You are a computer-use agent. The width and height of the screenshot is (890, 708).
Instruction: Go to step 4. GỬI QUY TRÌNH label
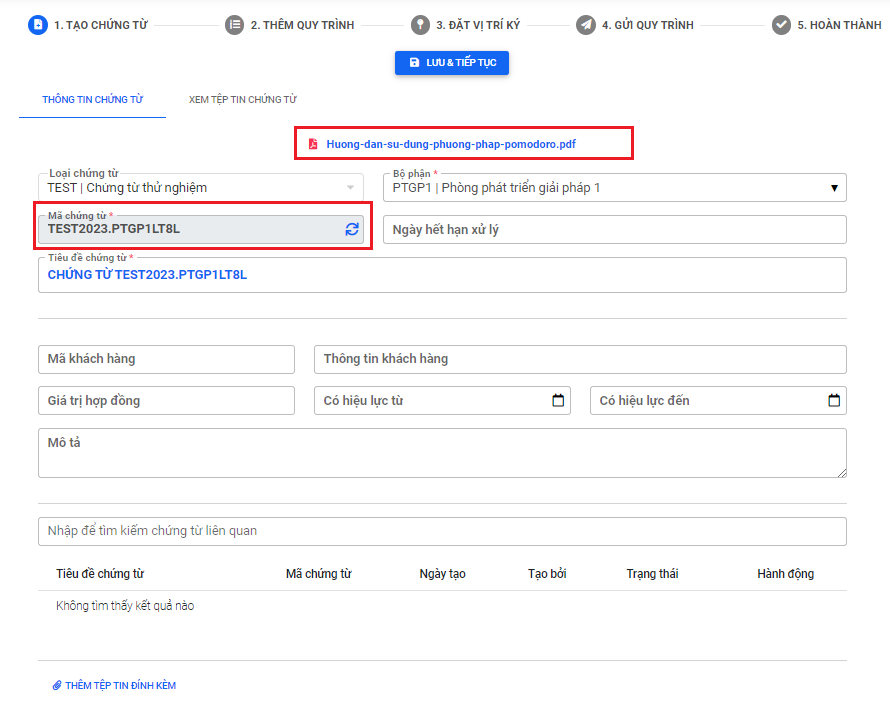pyautogui.click(x=648, y=25)
